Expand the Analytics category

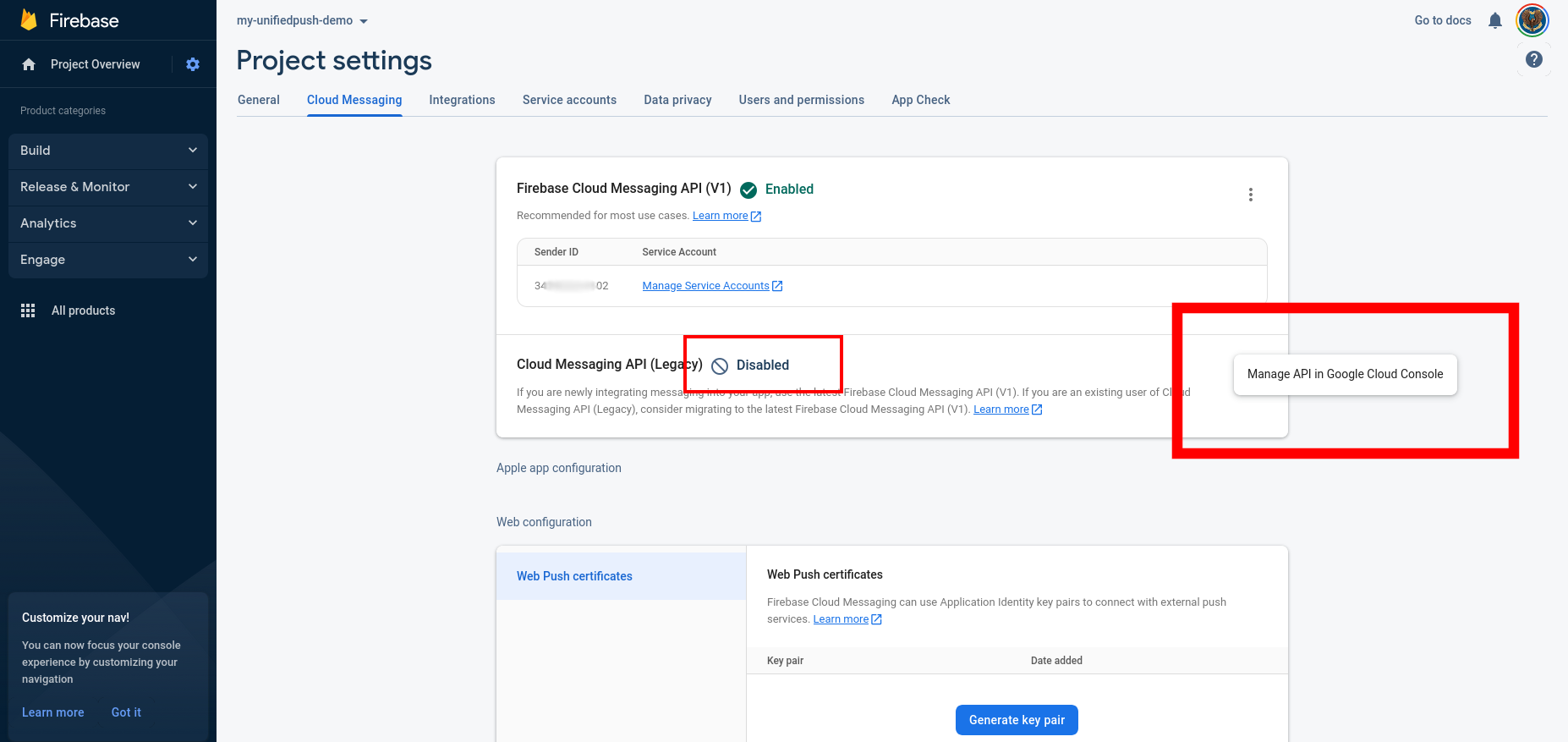tap(108, 223)
